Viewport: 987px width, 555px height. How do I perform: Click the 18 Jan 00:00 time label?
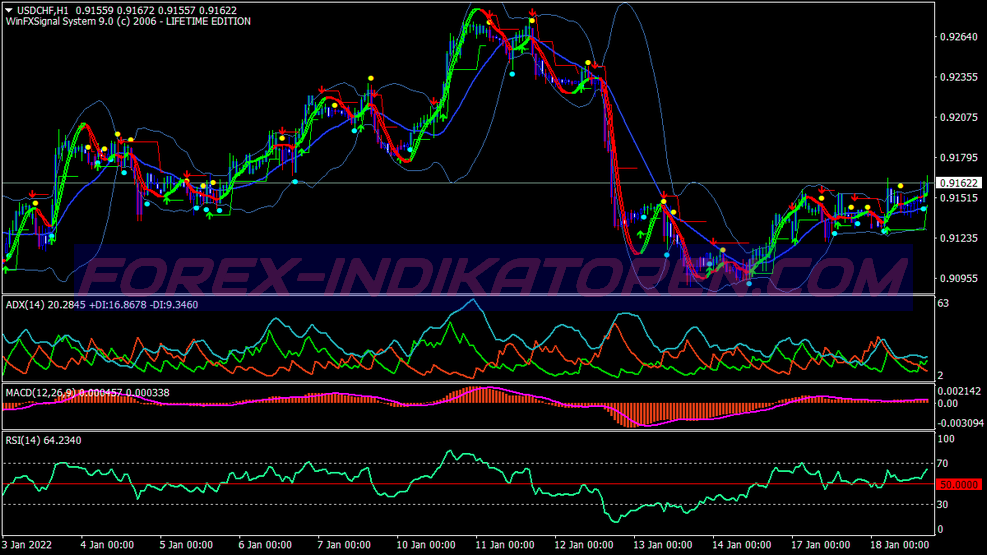coord(900,545)
